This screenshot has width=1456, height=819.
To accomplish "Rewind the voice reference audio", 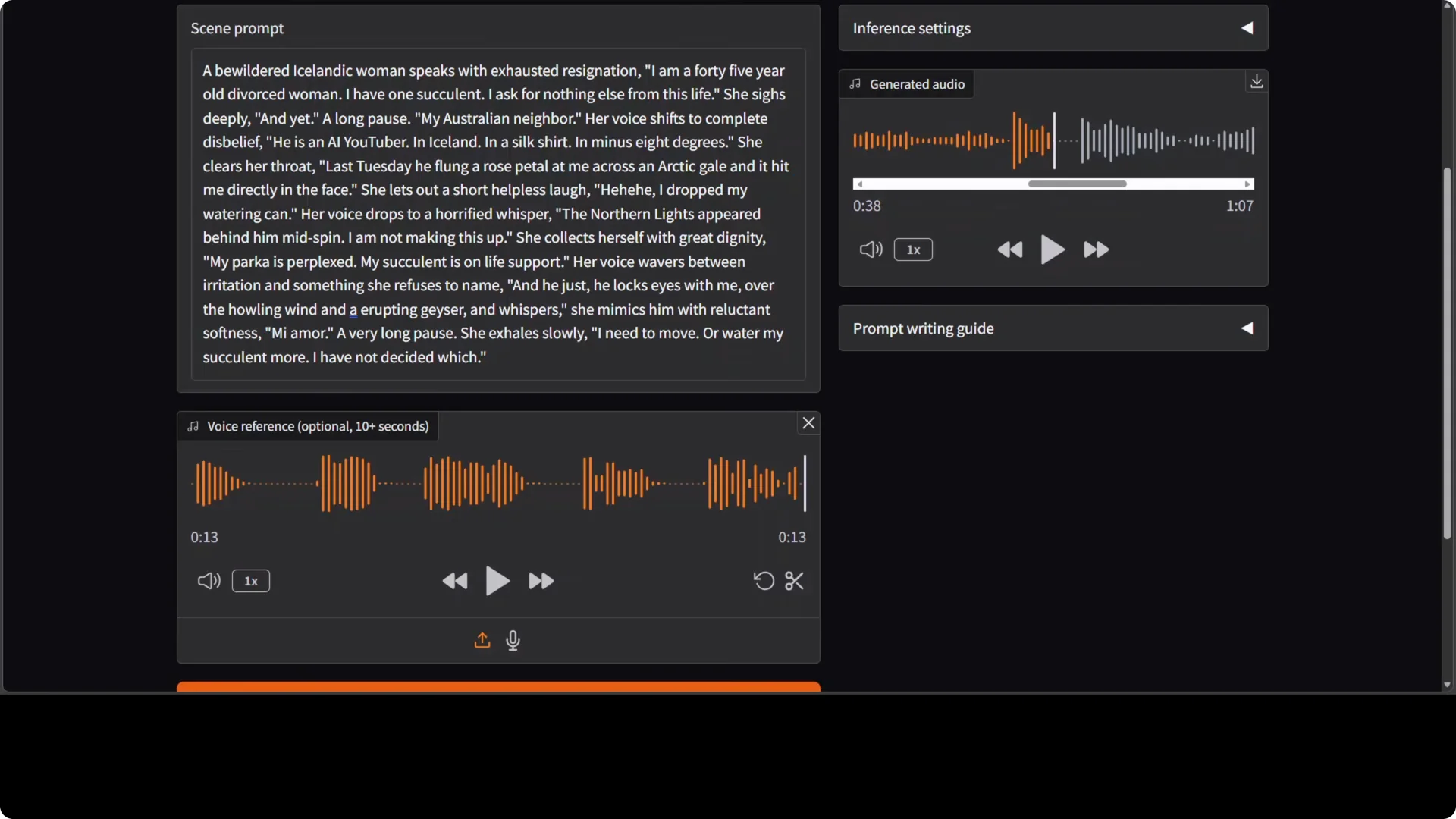I will point(455,581).
